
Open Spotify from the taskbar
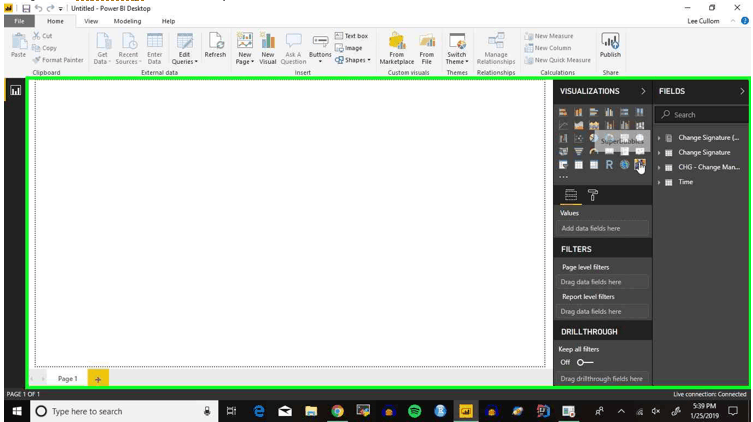coord(414,411)
